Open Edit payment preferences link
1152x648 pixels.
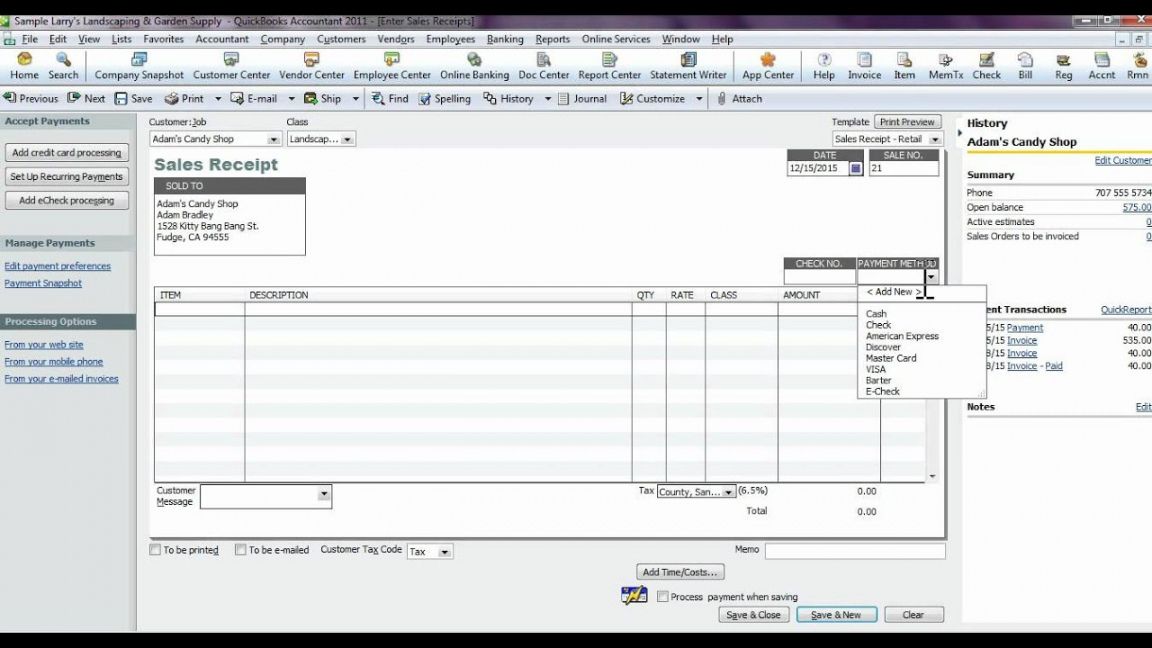coord(57,266)
